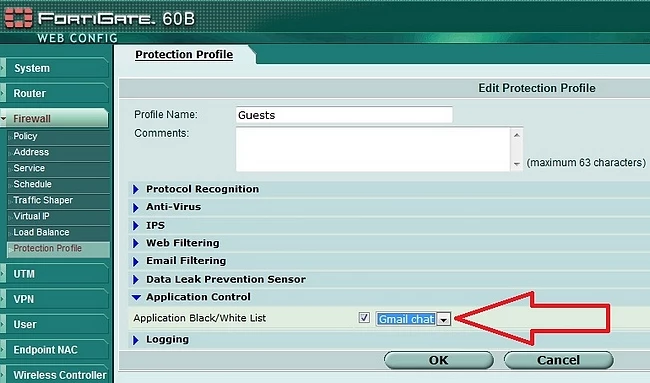
Task: Click the maximum 63 characters note
Action: pos(586,162)
